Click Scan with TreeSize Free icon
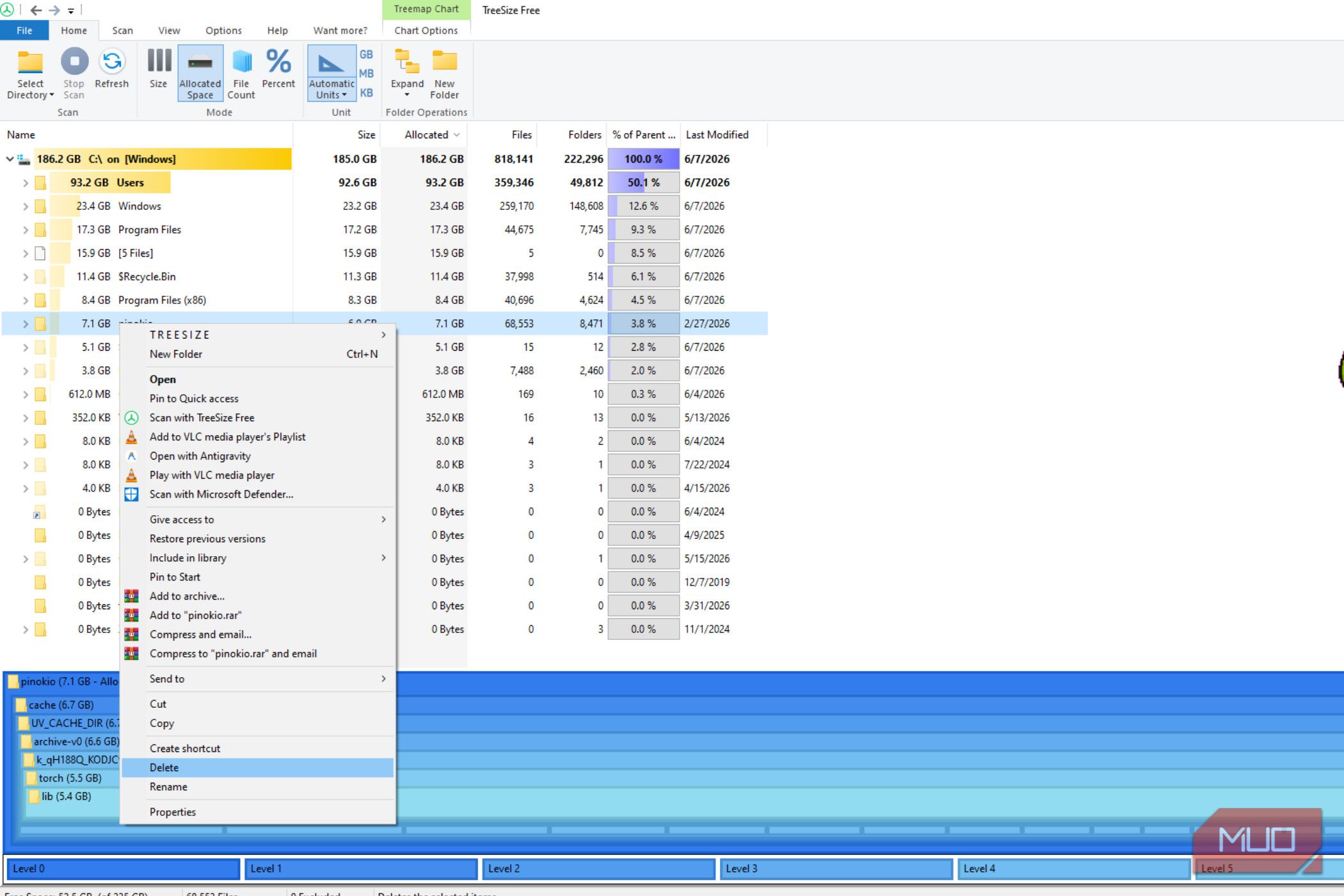 coord(131,417)
